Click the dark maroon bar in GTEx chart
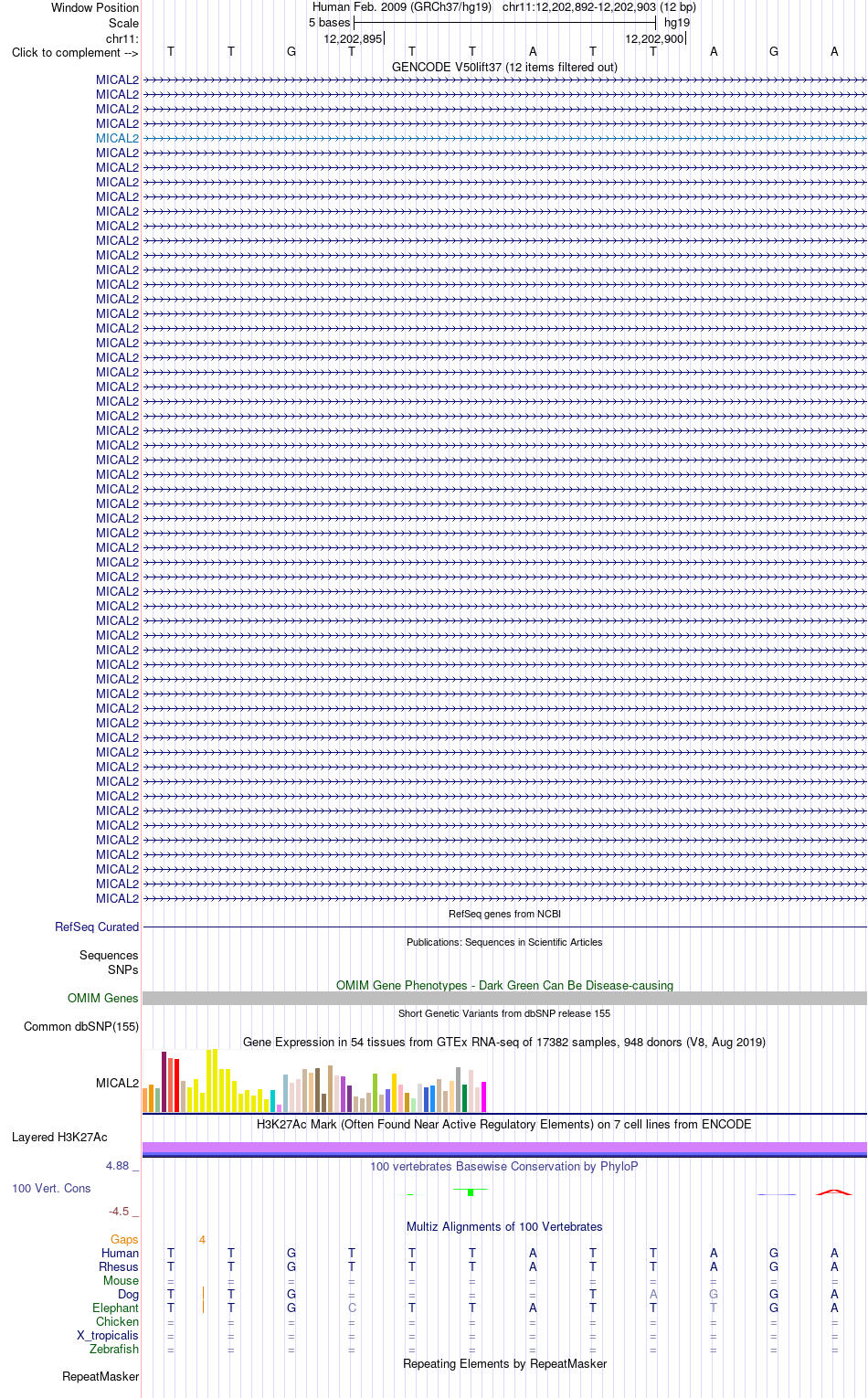Viewport: 868px width, 1398px height. pyautogui.click(x=164, y=1082)
